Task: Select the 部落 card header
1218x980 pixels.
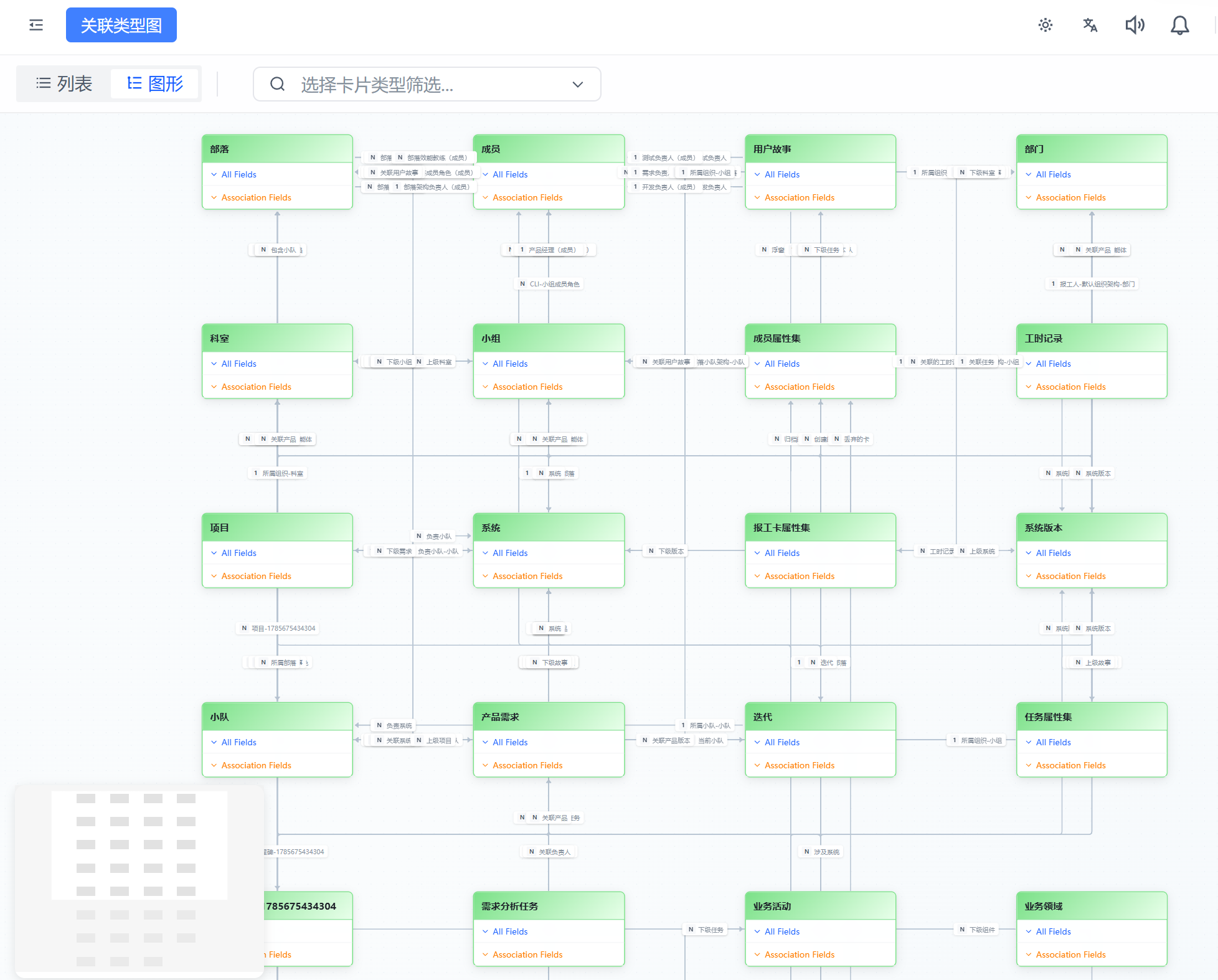Action: coord(277,149)
